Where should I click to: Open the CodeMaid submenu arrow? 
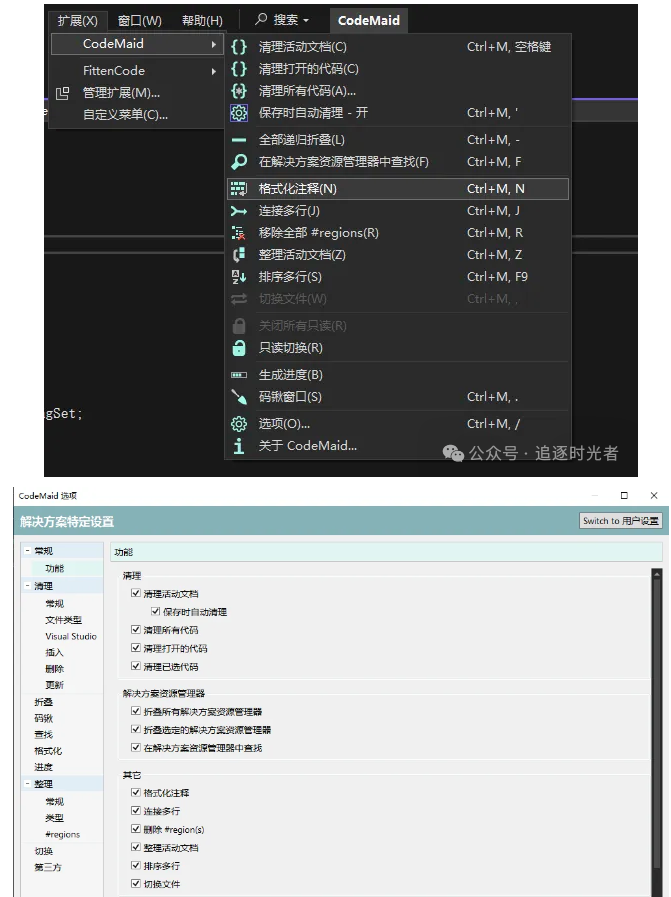(x=213, y=44)
